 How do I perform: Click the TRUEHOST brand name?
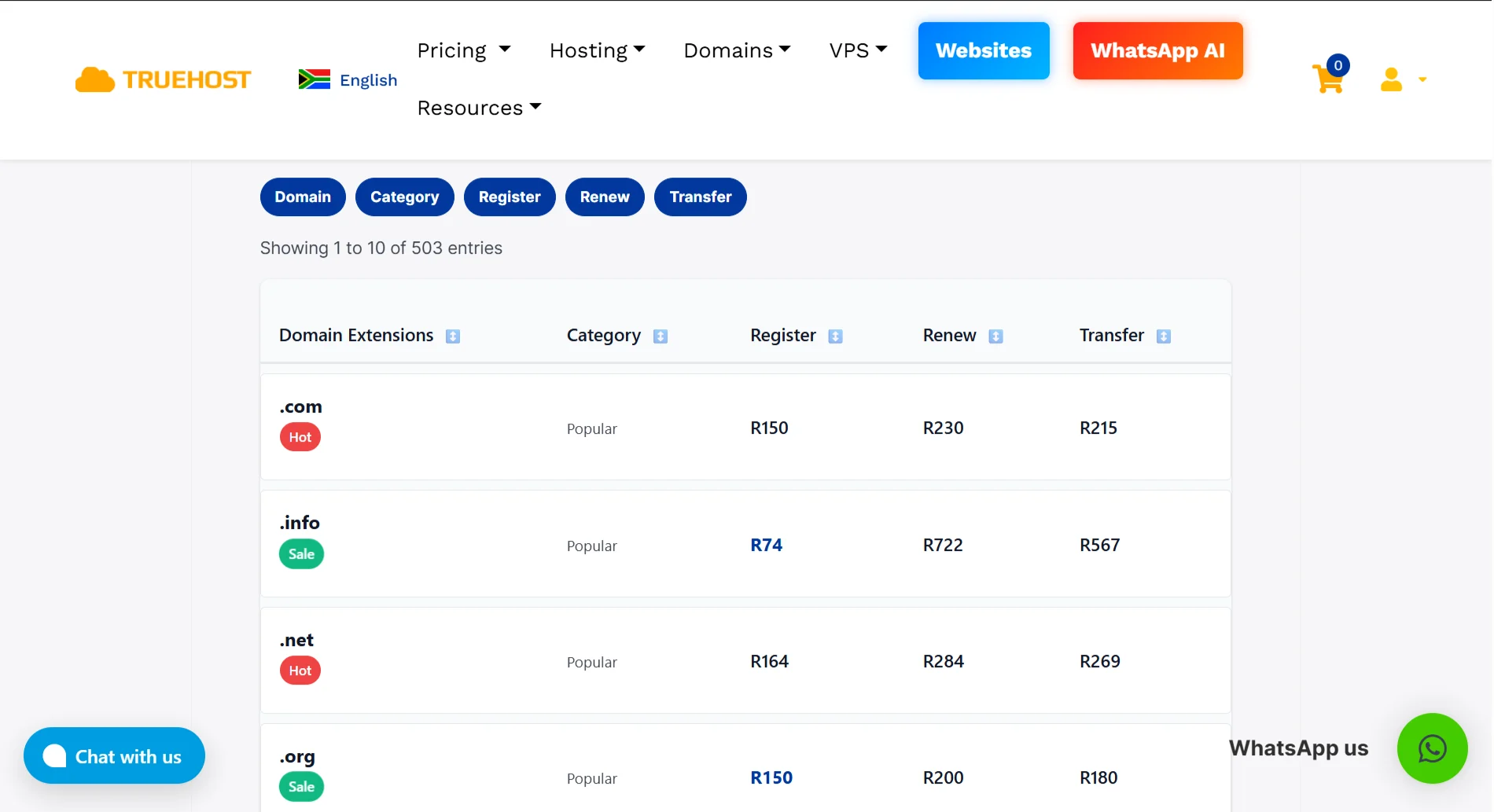coord(187,79)
